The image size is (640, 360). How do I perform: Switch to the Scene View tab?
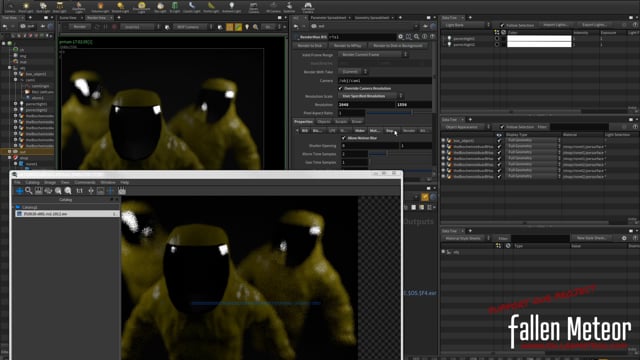point(68,18)
